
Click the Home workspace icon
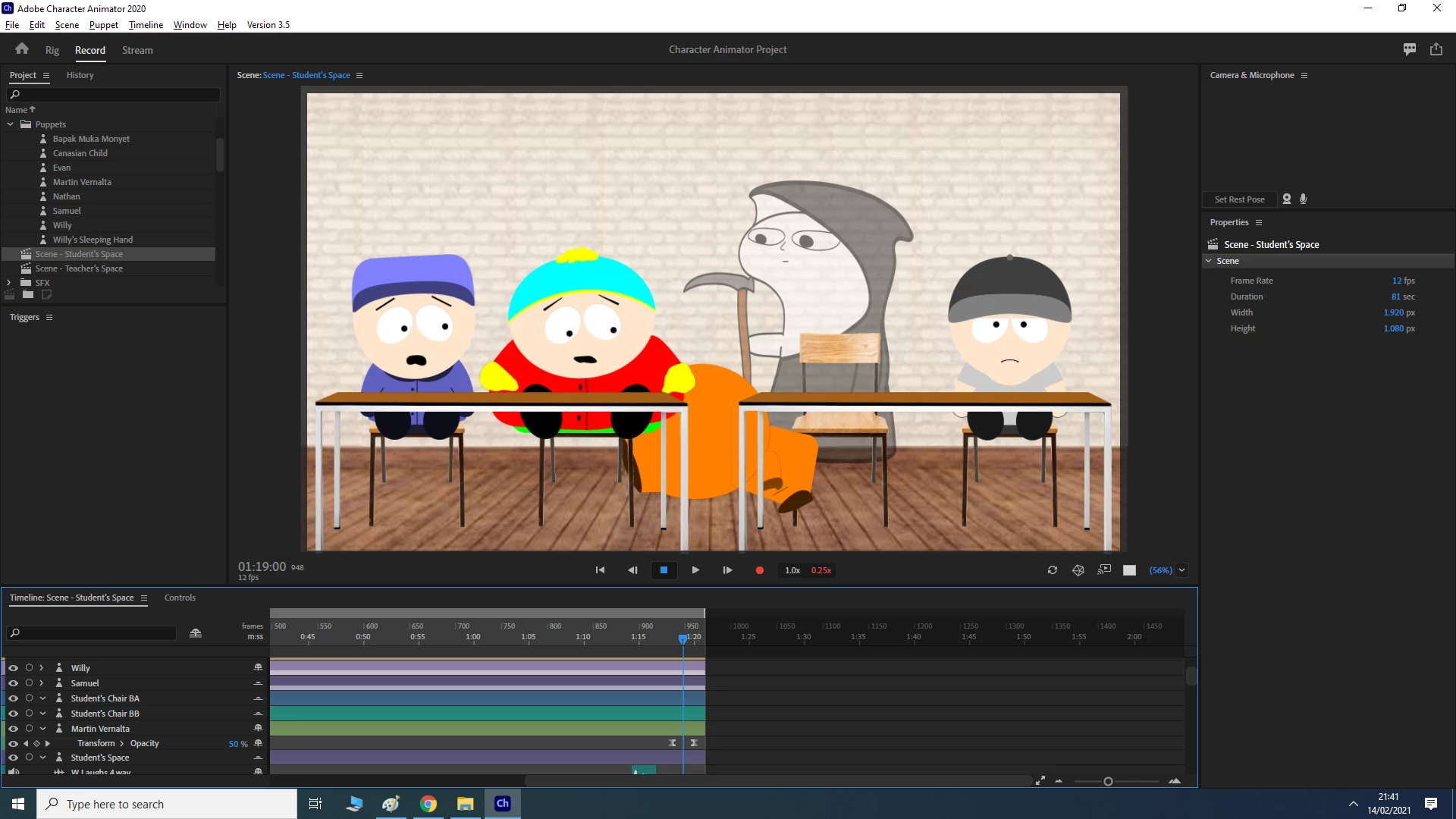click(x=22, y=49)
